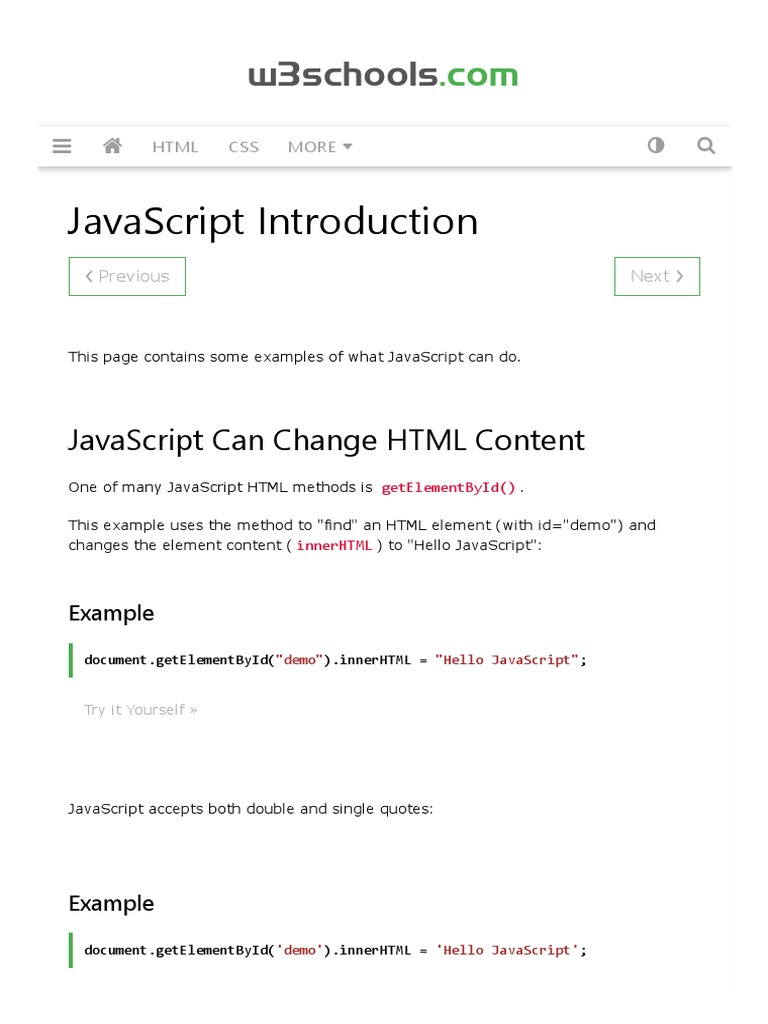The image size is (768, 1024).
Task: Click the chevron on the Next button
Action: pyautogui.click(x=680, y=277)
